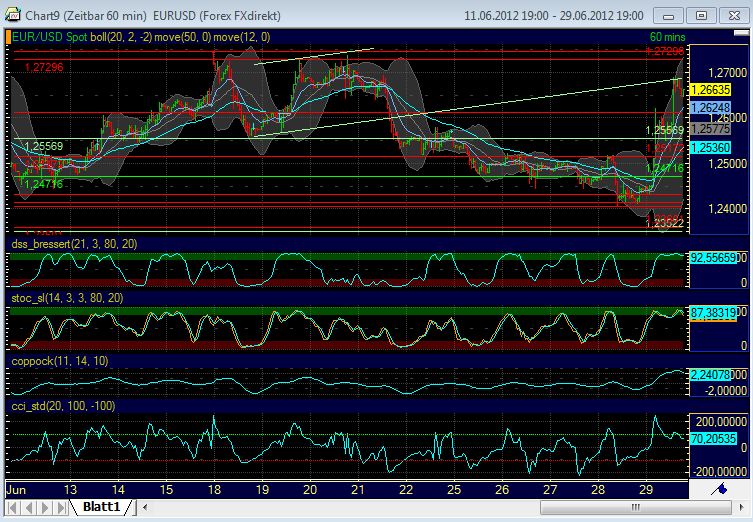Maximize the Chart9 window
The height and width of the screenshot is (522, 753).
pos(701,16)
